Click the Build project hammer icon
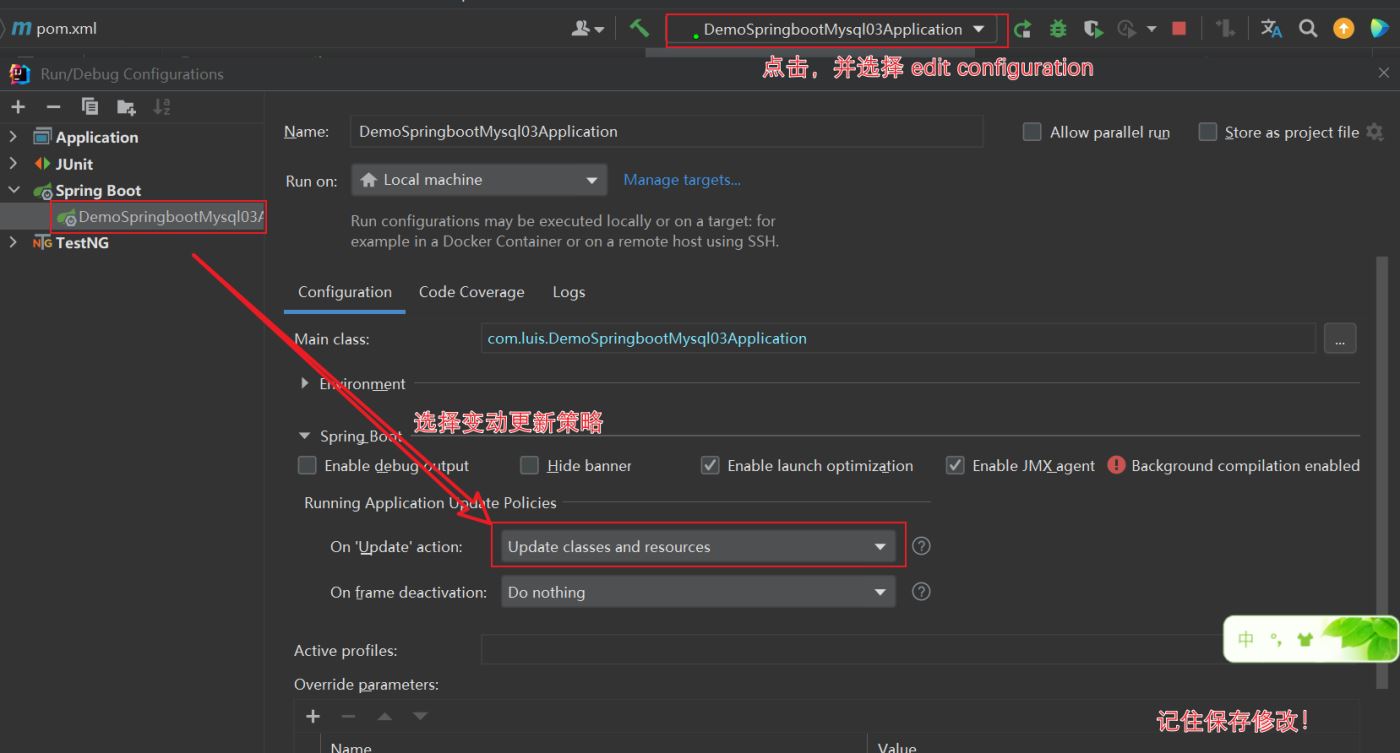Viewport: 1400px width, 753px height. click(639, 29)
